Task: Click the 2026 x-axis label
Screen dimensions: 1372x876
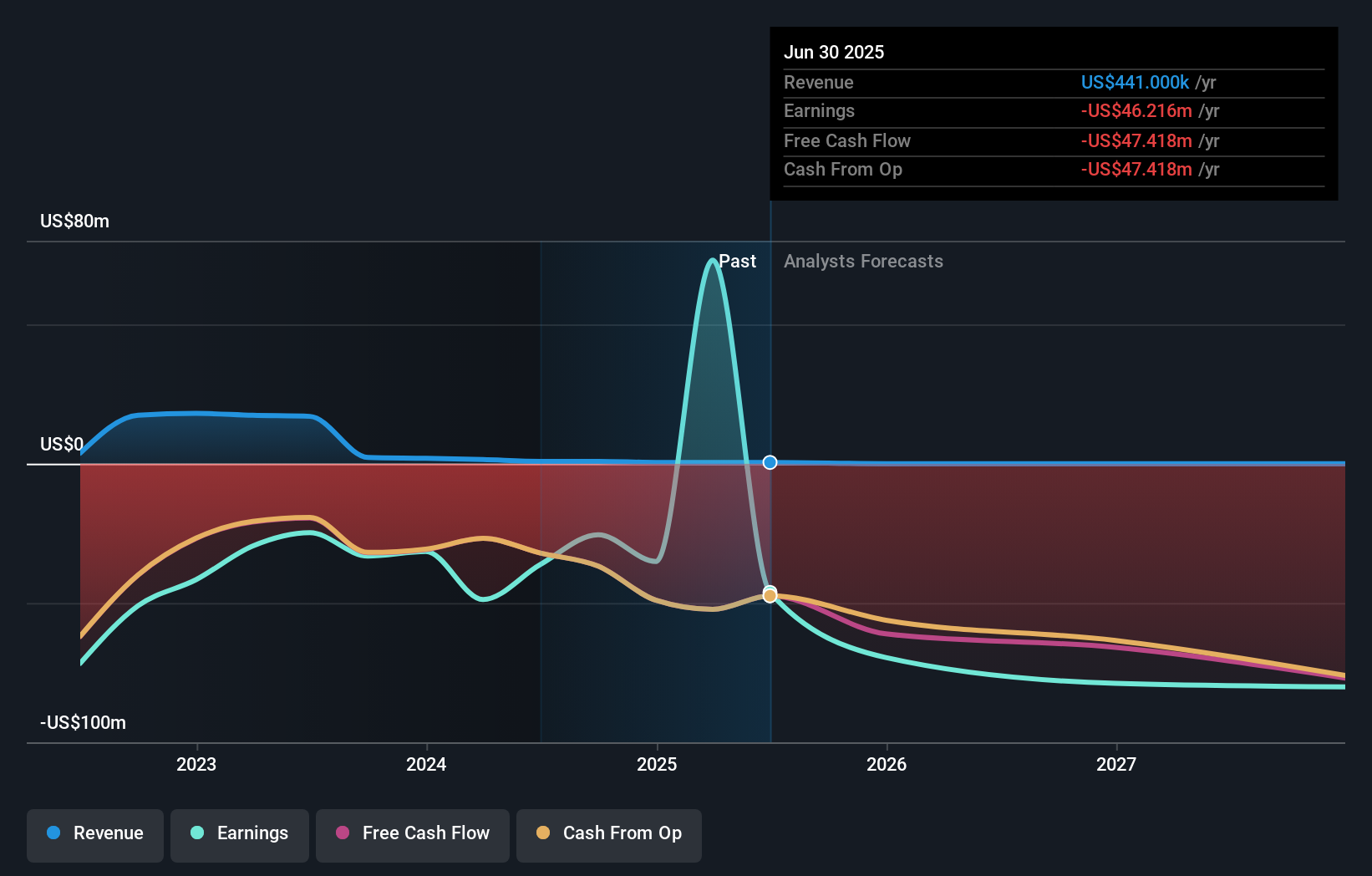Action: (x=887, y=764)
